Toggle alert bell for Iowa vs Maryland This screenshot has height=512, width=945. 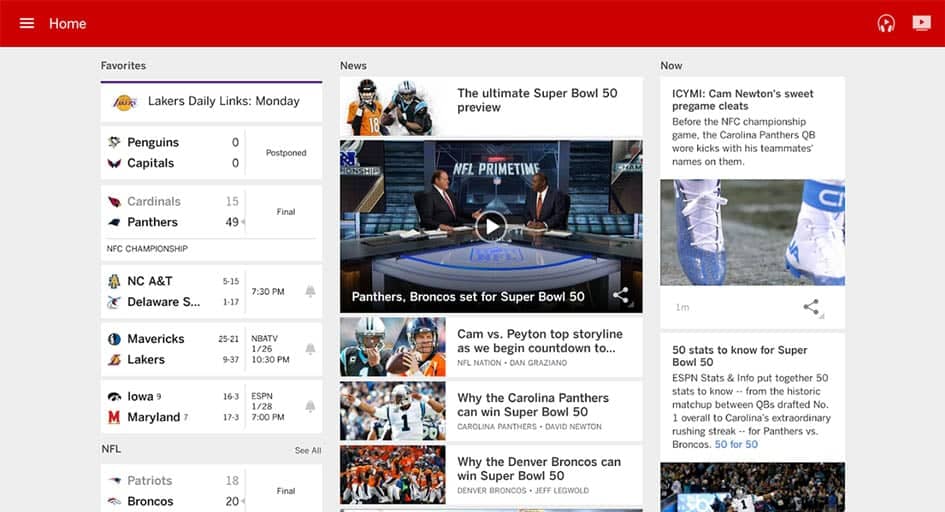click(310, 407)
